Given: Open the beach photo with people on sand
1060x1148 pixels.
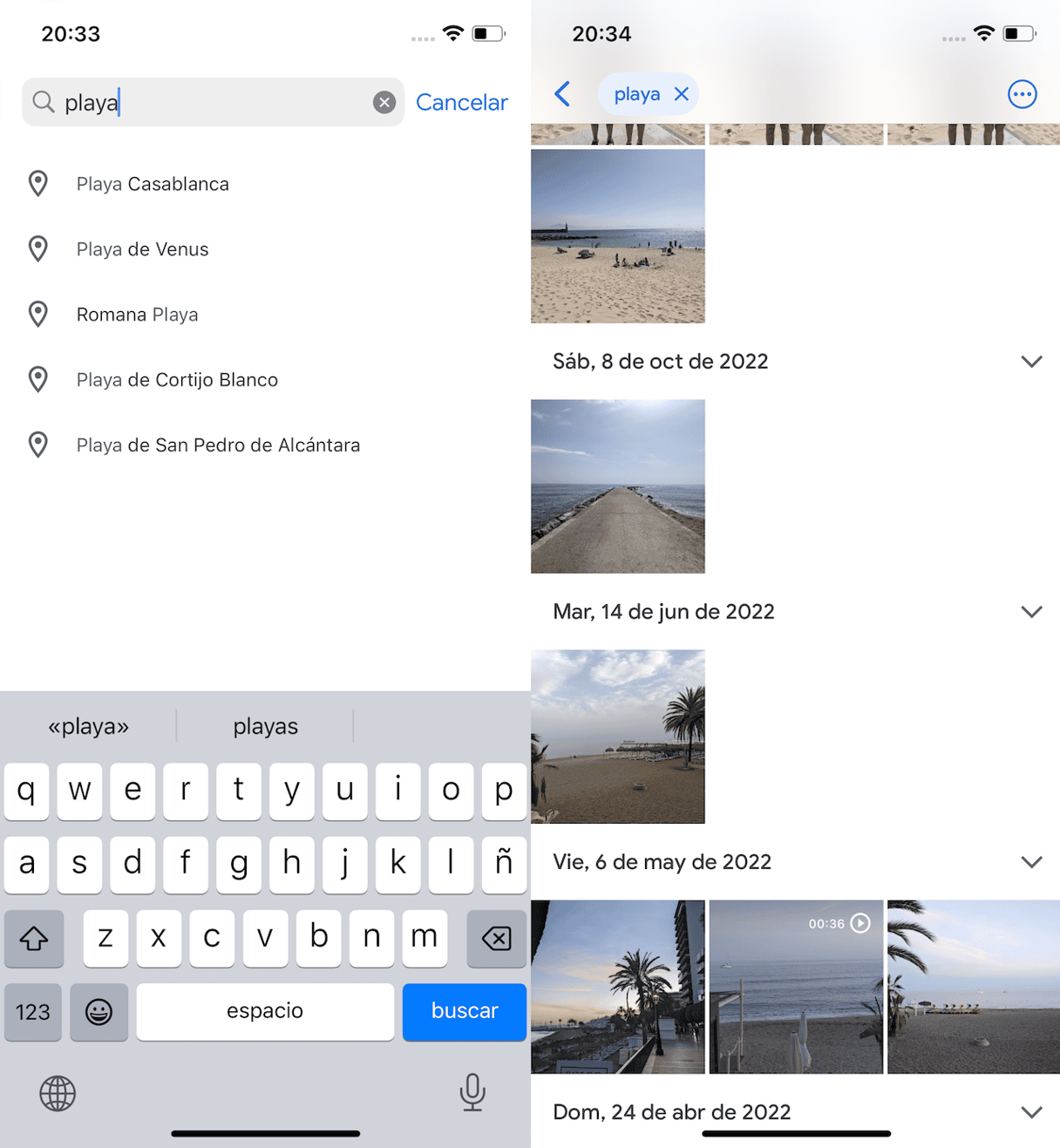Looking at the screenshot, I should click(x=618, y=236).
